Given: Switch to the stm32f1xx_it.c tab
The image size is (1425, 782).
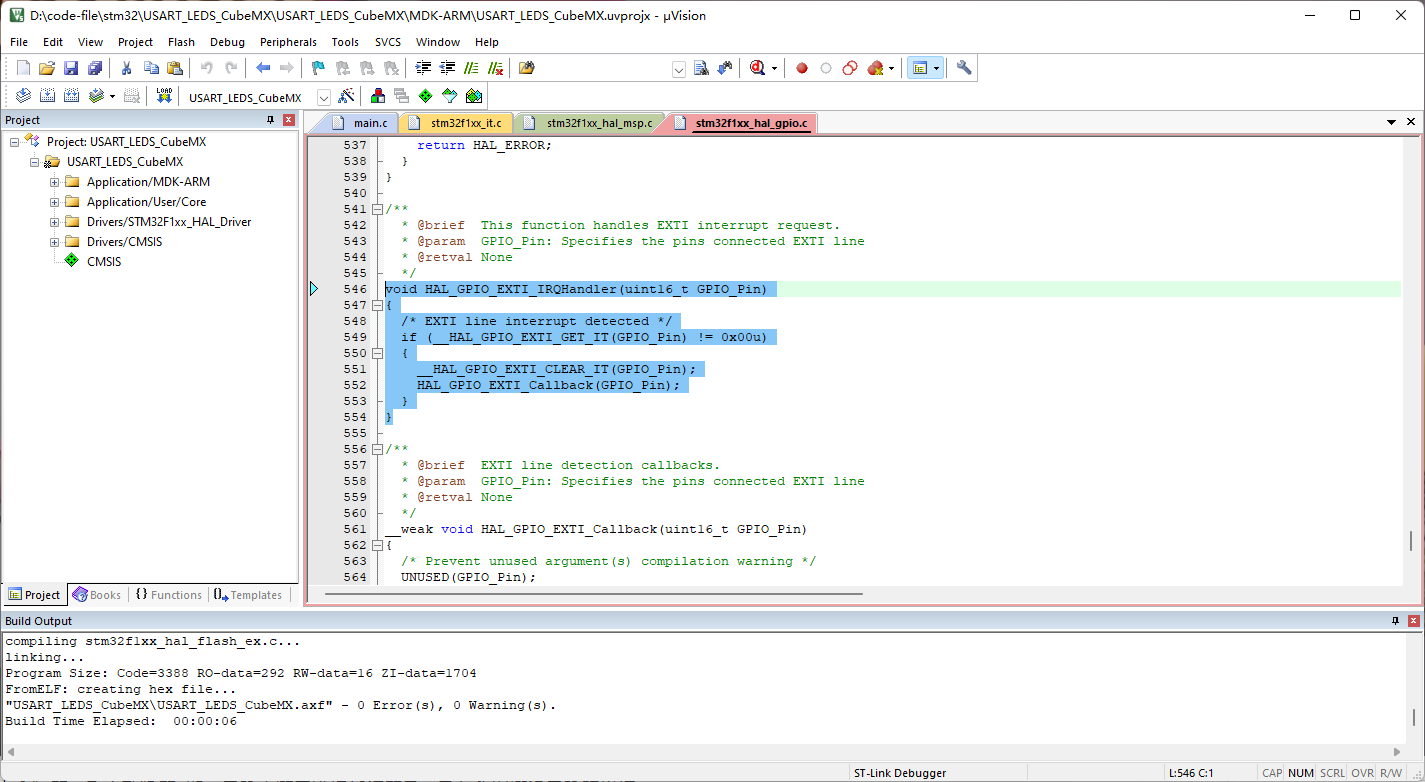Looking at the screenshot, I should pyautogui.click(x=455, y=123).
